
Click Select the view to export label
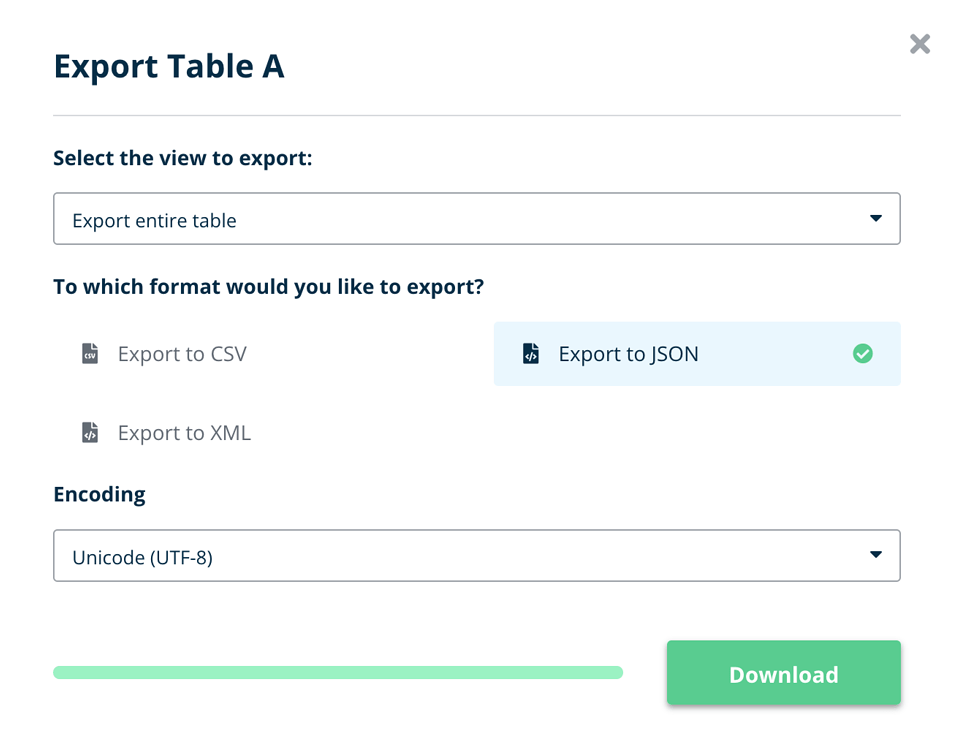coord(183,158)
